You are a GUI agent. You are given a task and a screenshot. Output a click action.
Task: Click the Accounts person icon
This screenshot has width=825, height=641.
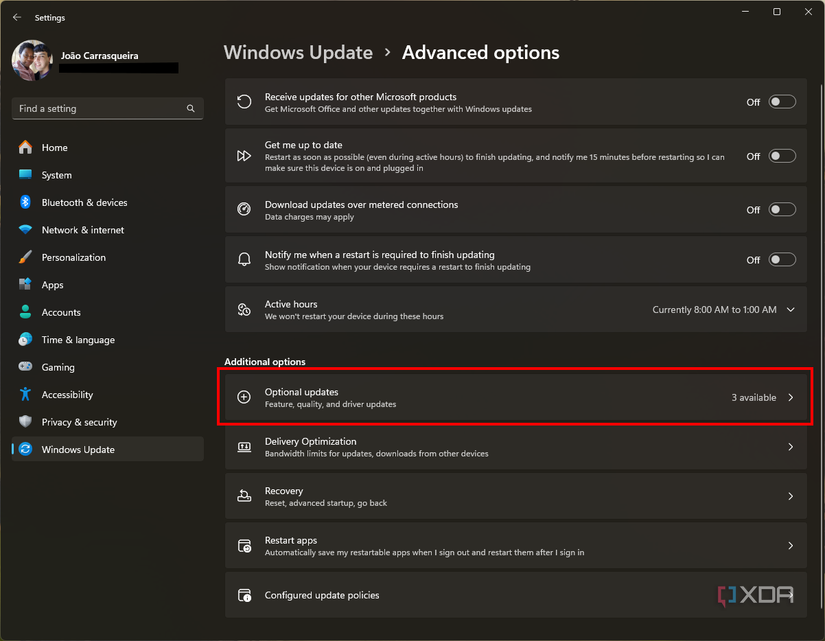click(x=25, y=312)
